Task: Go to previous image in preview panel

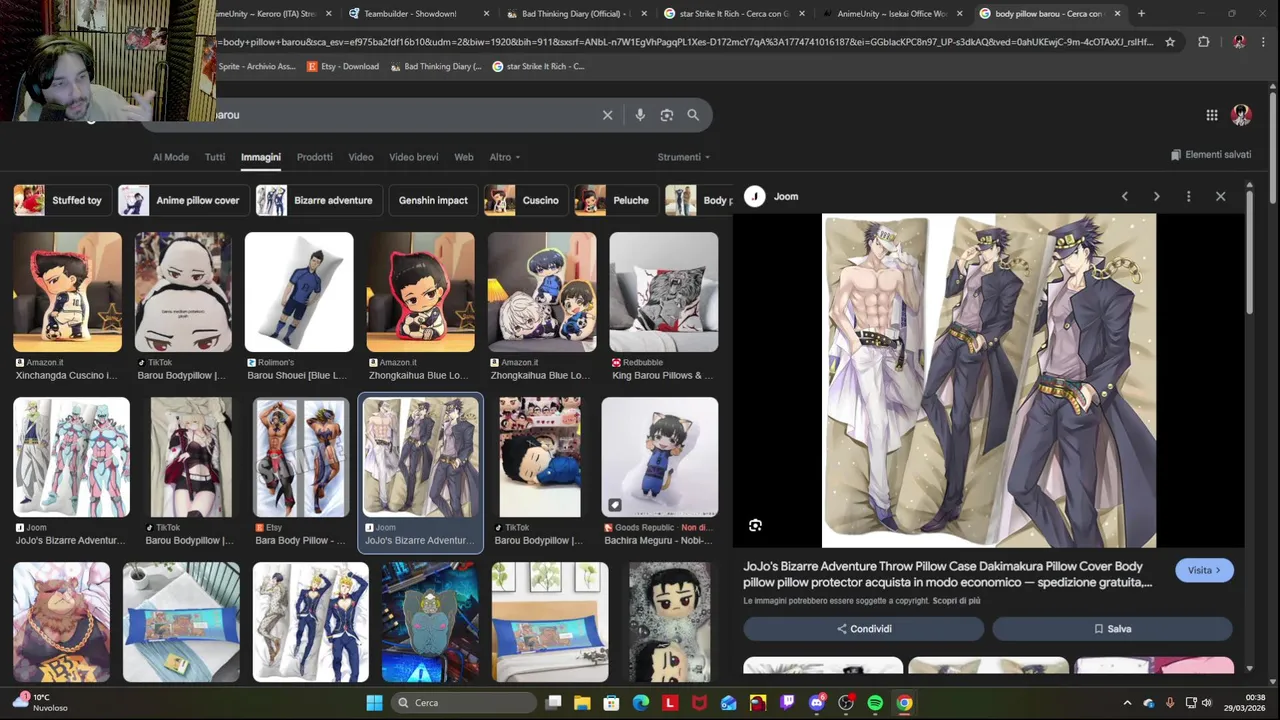Action: pos(1125,197)
